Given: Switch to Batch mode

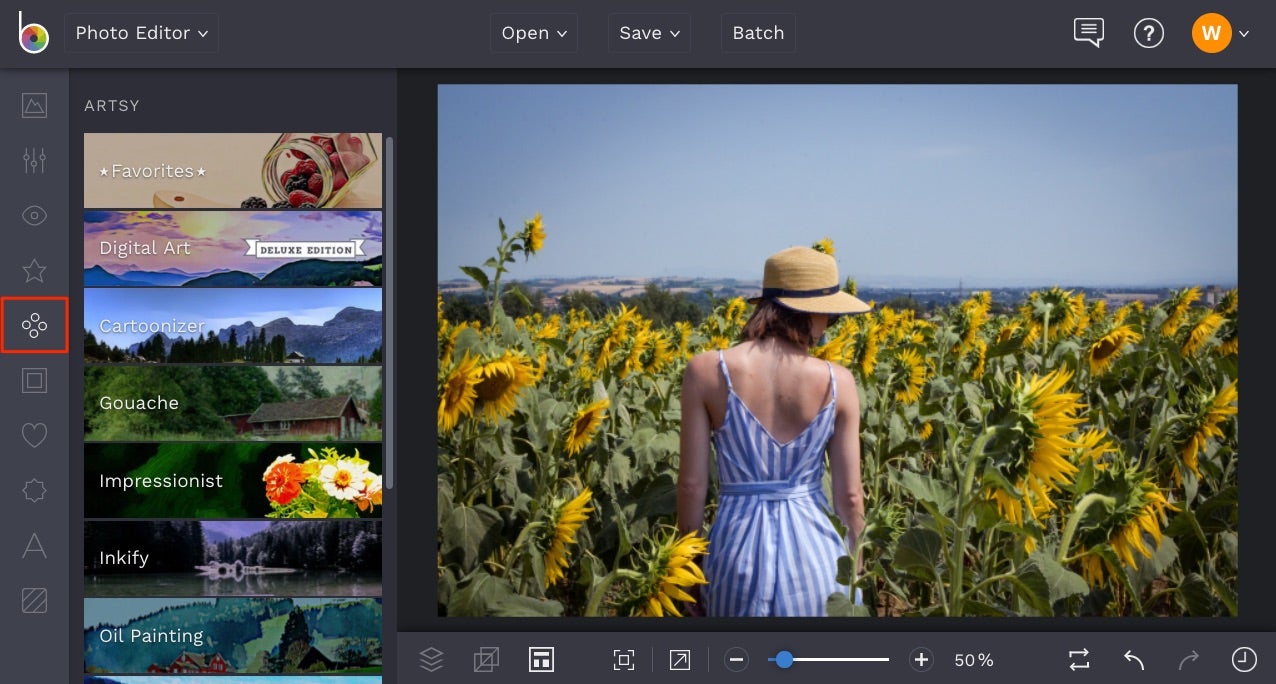Looking at the screenshot, I should click(x=757, y=32).
